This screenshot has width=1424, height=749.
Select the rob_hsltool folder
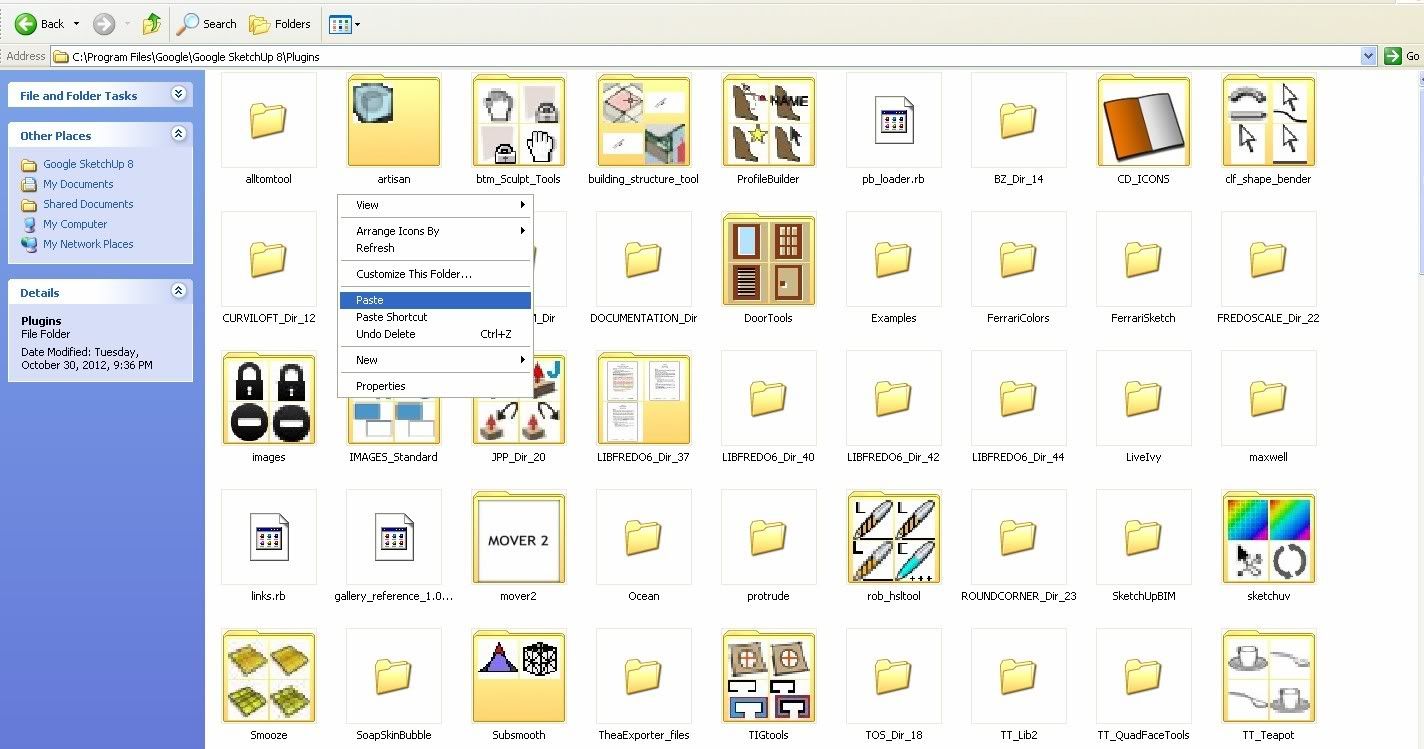(894, 546)
